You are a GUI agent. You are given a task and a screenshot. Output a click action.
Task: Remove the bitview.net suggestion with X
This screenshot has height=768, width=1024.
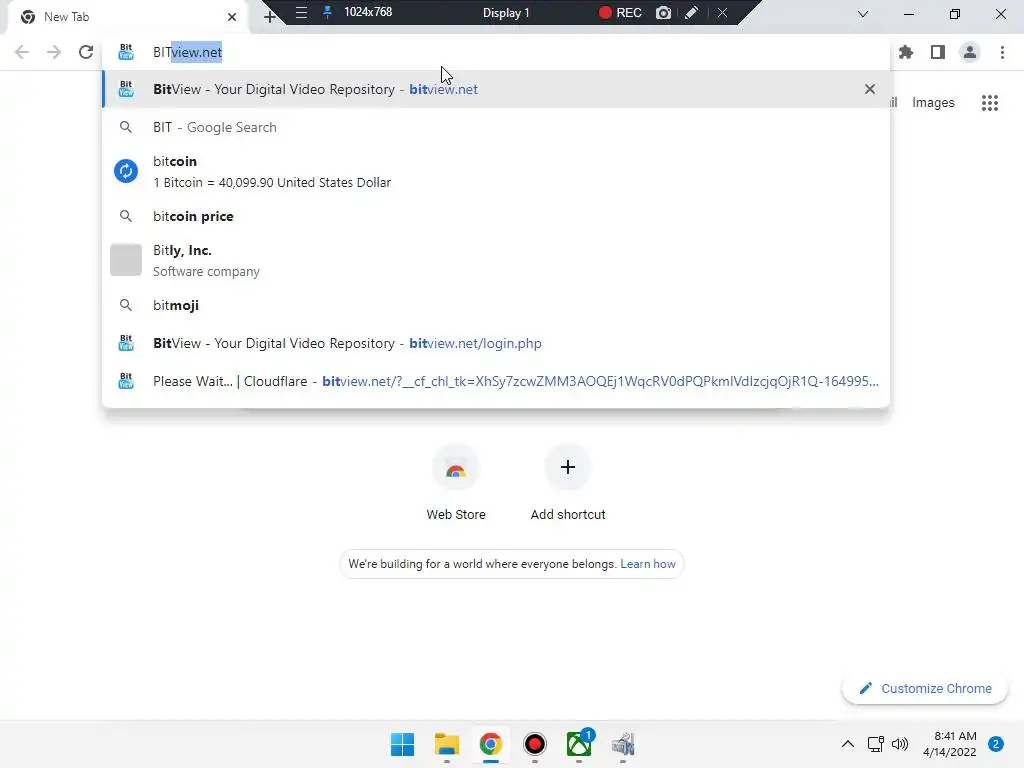(870, 89)
